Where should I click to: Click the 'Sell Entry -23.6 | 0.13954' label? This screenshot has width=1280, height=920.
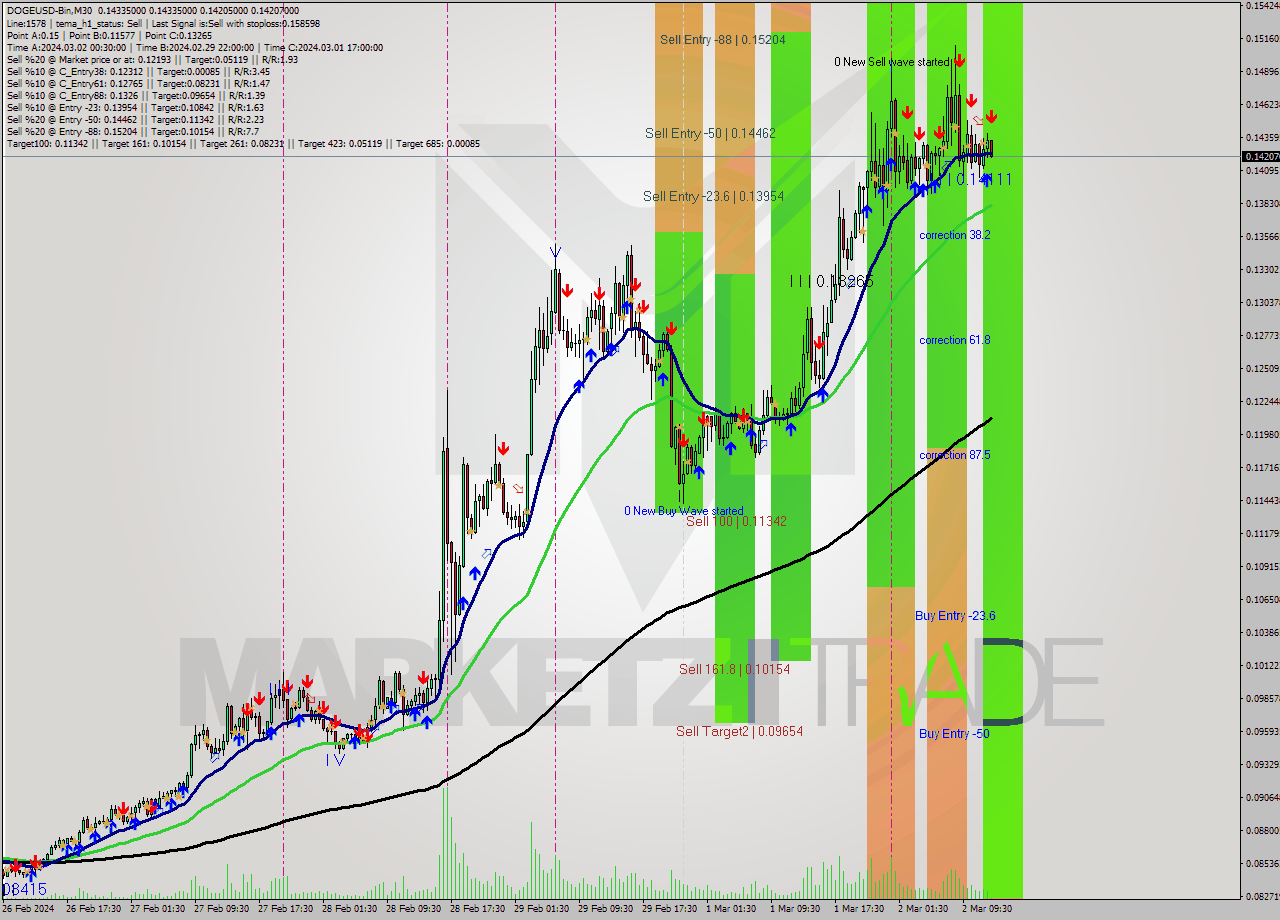(713, 197)
